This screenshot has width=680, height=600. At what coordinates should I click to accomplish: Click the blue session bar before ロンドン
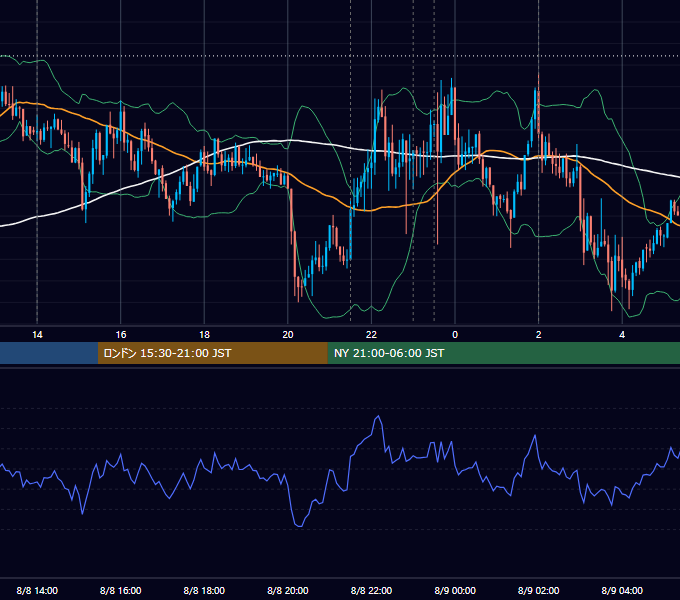(x=49, y=353)
